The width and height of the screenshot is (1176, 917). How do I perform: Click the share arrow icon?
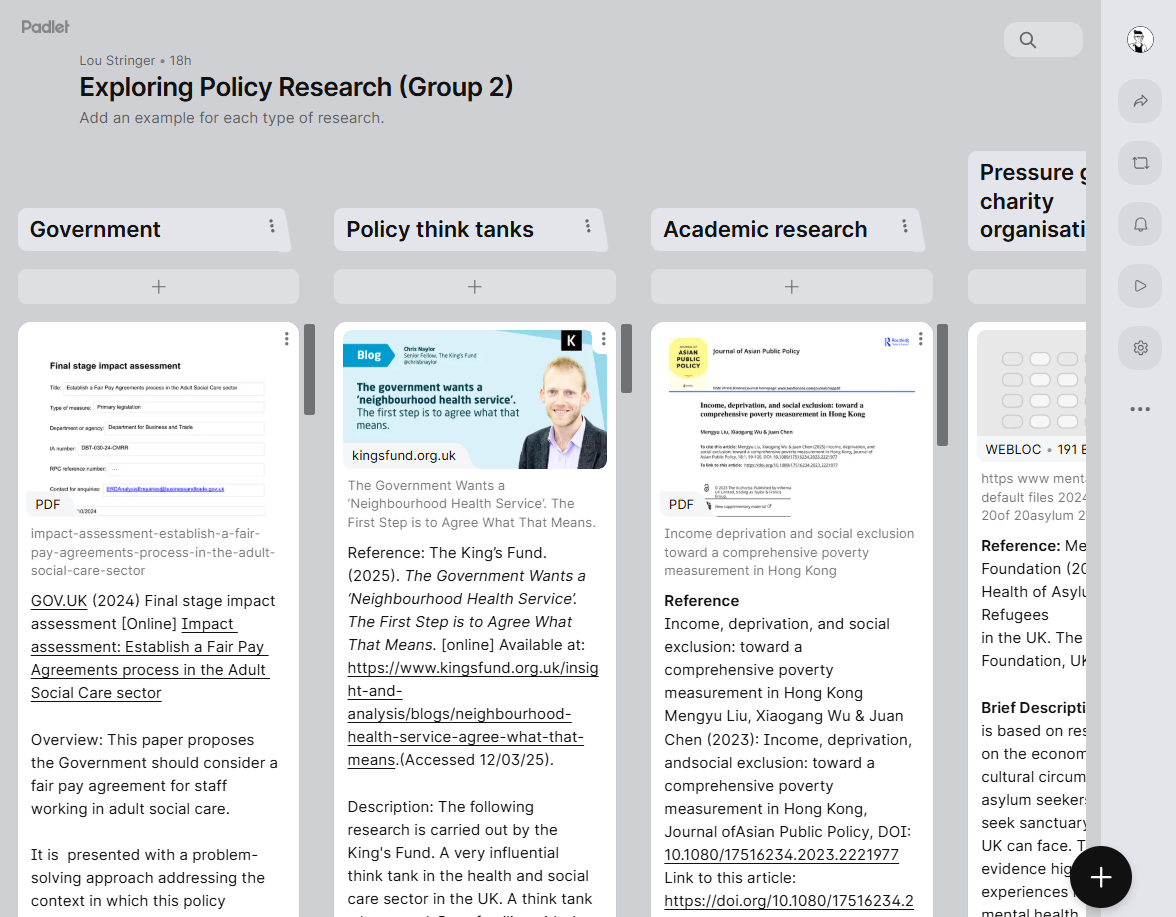pyautogui.click(x=1140, y=101)
